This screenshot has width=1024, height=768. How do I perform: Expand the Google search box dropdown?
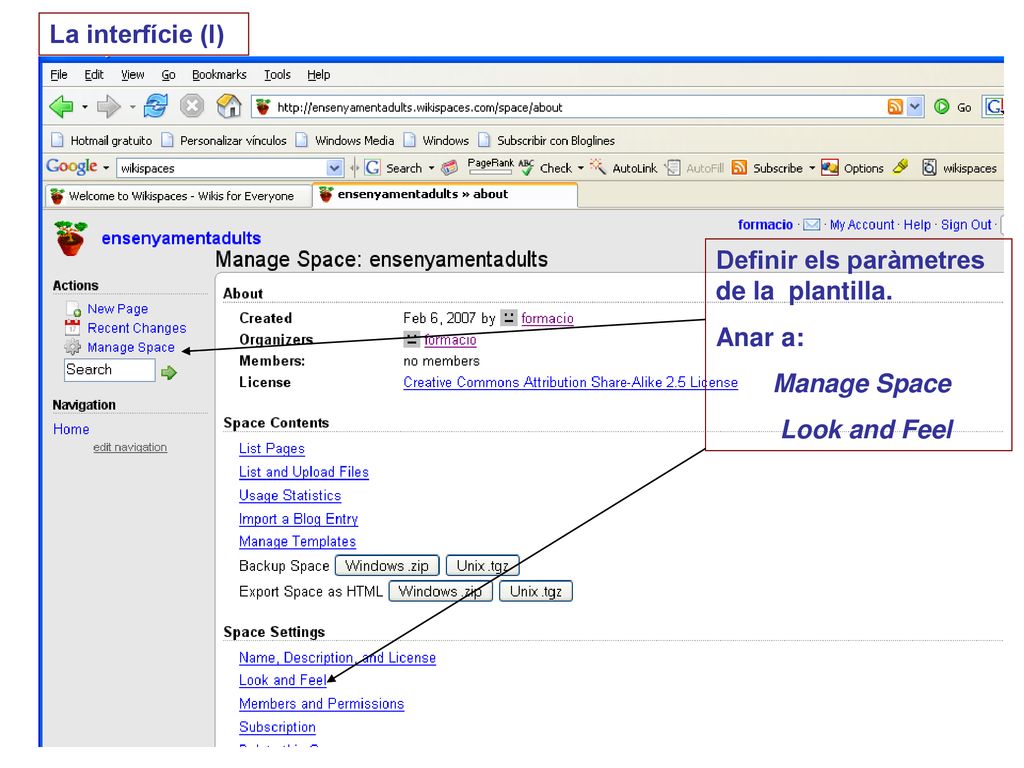pyautogui.click(x=334, y=168)
